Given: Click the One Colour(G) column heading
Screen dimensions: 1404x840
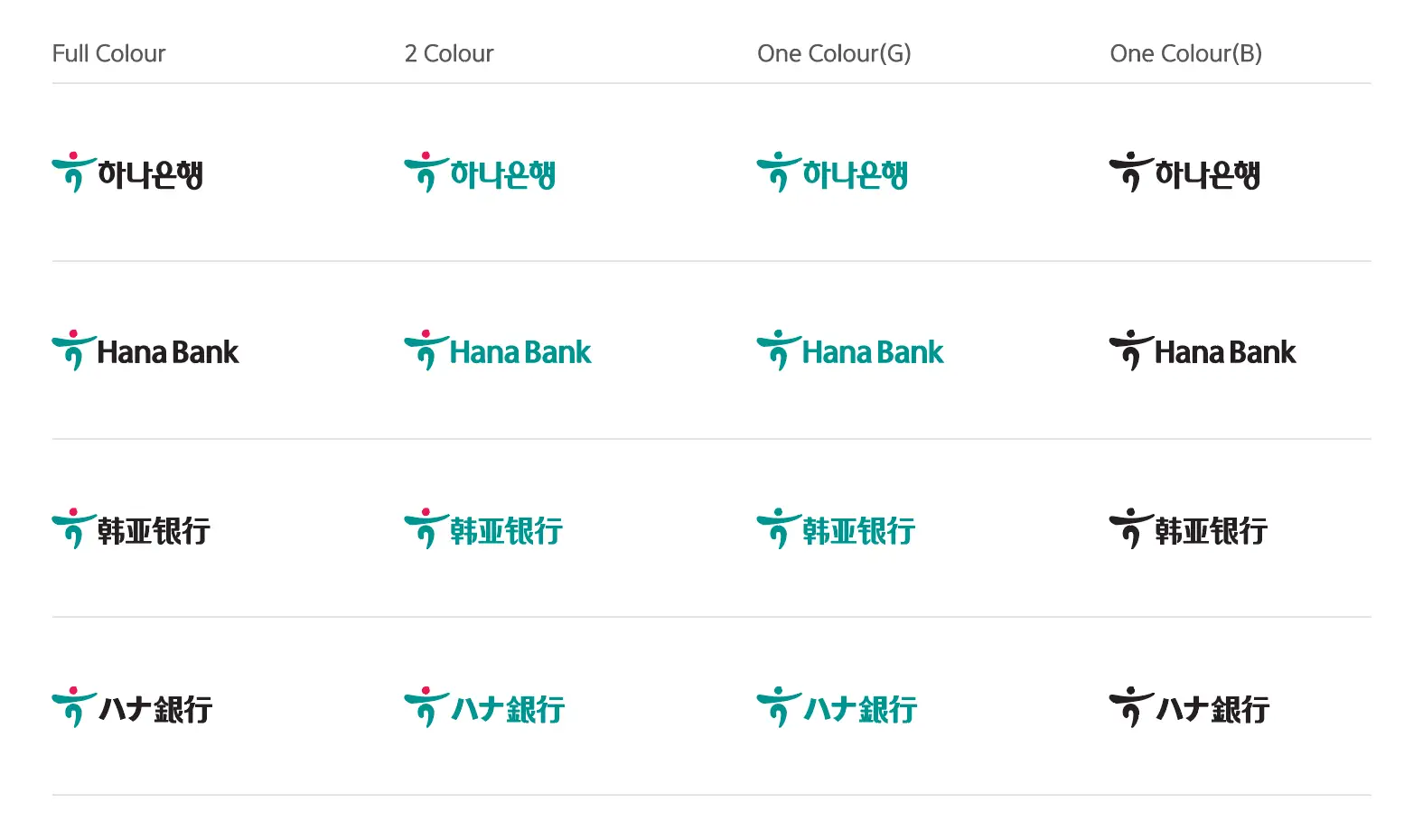Looking at the screenshot, I should coord(834,53).
